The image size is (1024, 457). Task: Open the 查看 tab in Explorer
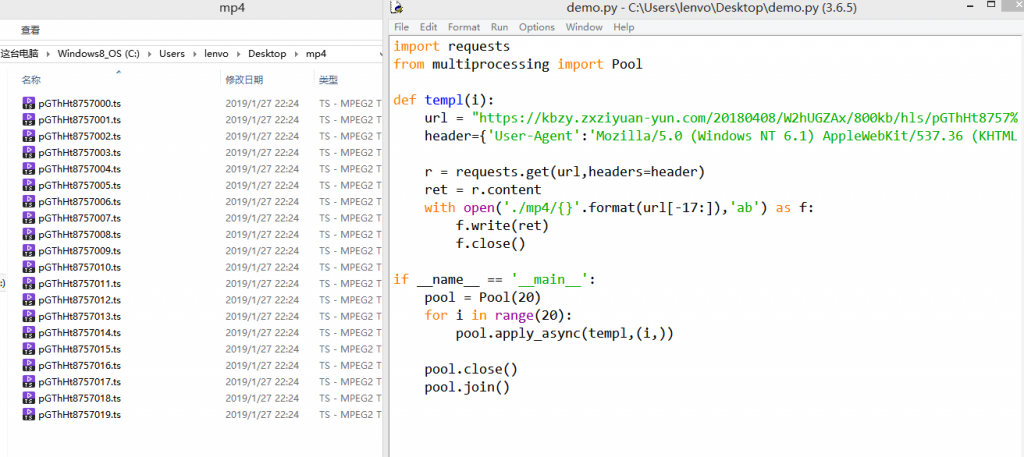(30, 30)
